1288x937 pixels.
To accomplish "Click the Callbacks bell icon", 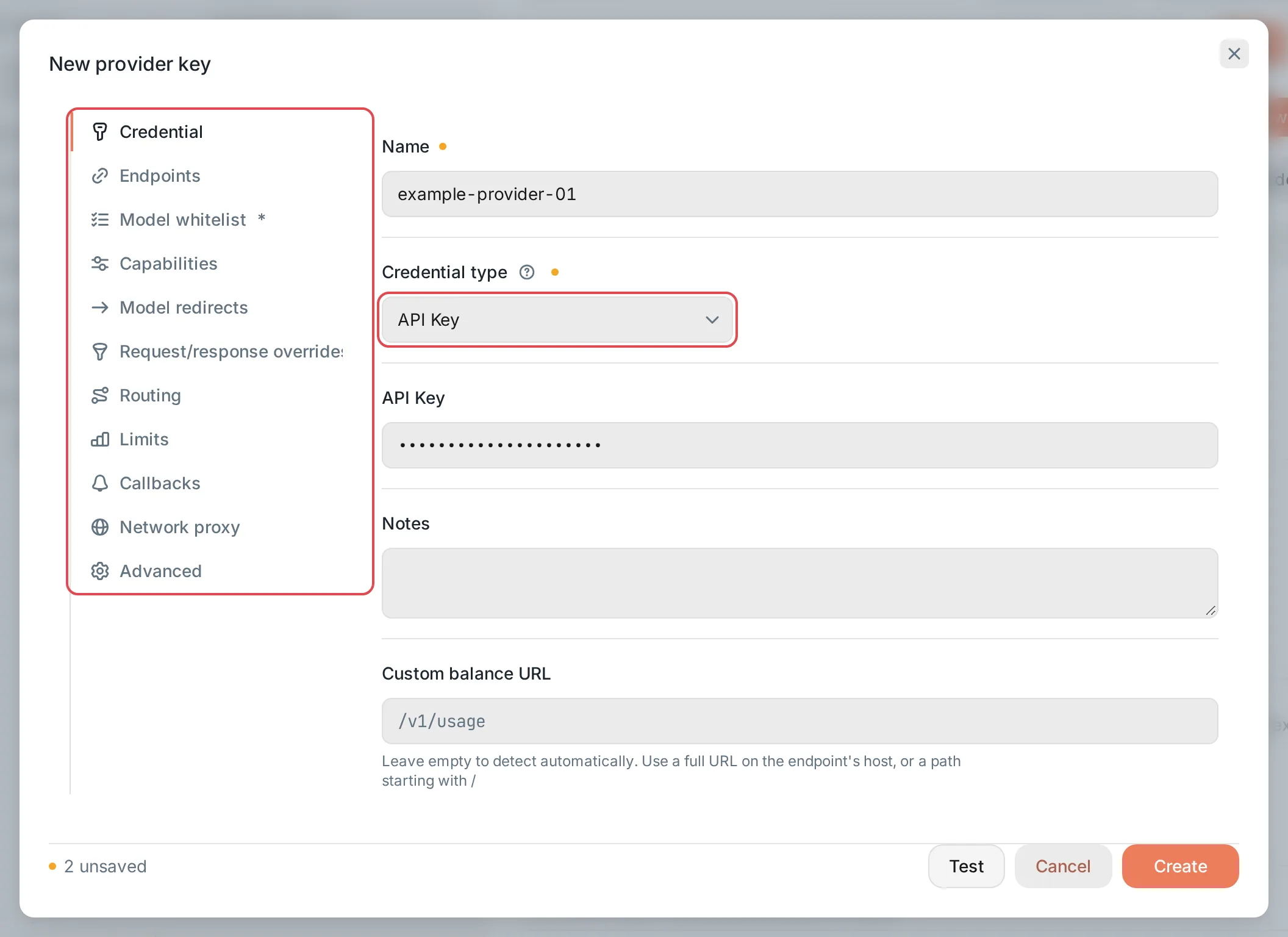I will coord(100,483).
